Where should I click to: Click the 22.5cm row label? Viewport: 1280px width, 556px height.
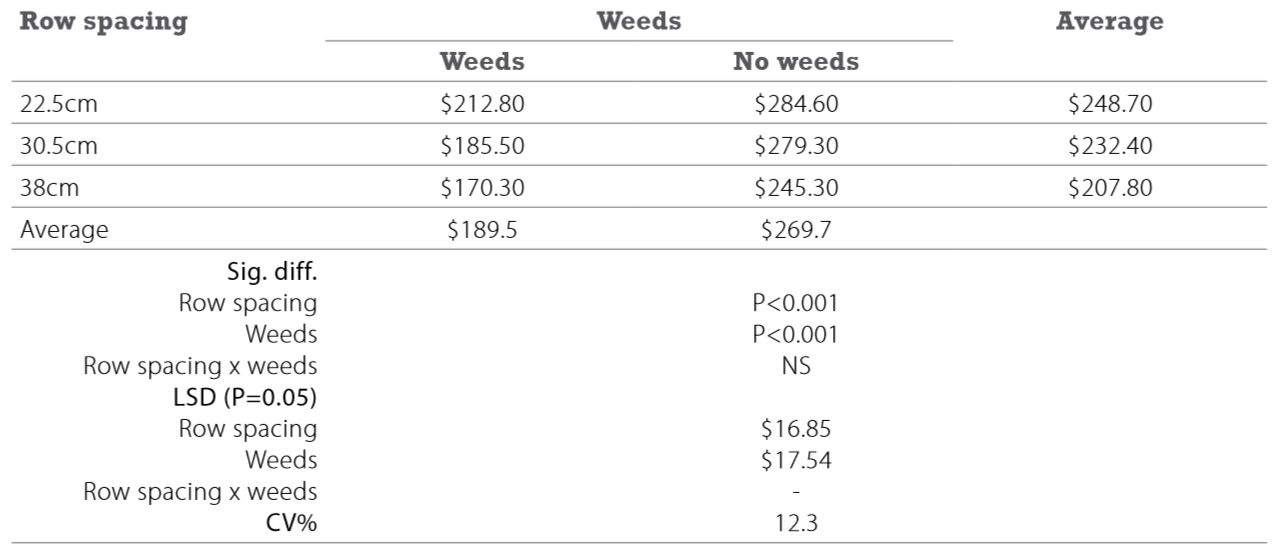pos(59,103)
